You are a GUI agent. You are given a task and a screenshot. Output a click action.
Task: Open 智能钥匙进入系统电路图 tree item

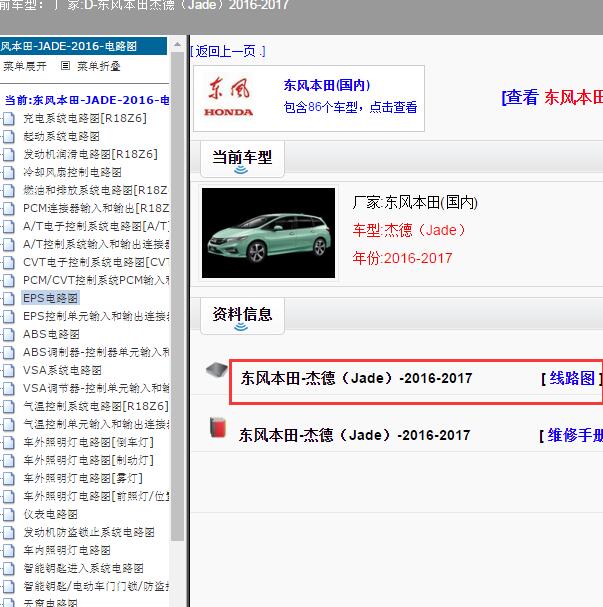click(x=84, y=569)
